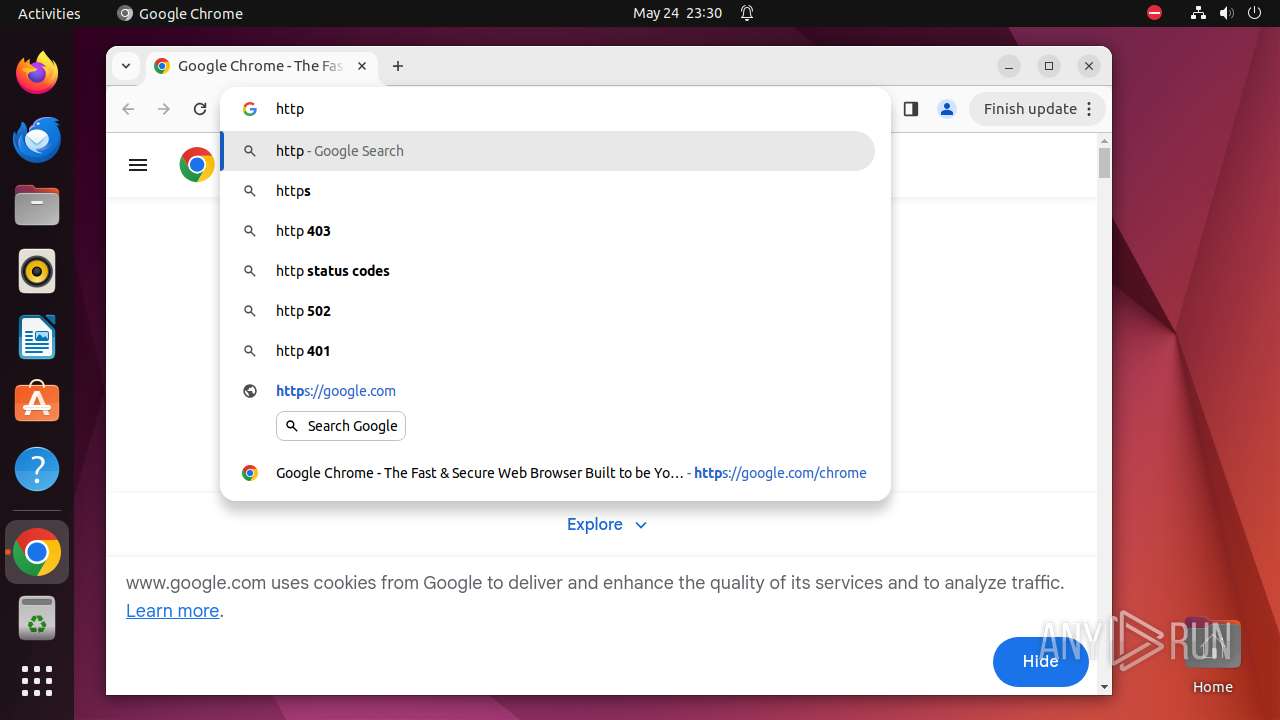Screen dimensions: 1280x720
Task: Open the clock and calendar menu
Action: click(x=677, y=13)
